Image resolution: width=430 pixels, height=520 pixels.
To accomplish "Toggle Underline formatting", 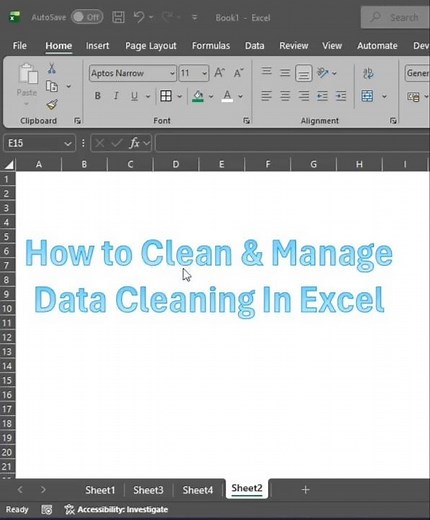I will click(x=134, y=96).
